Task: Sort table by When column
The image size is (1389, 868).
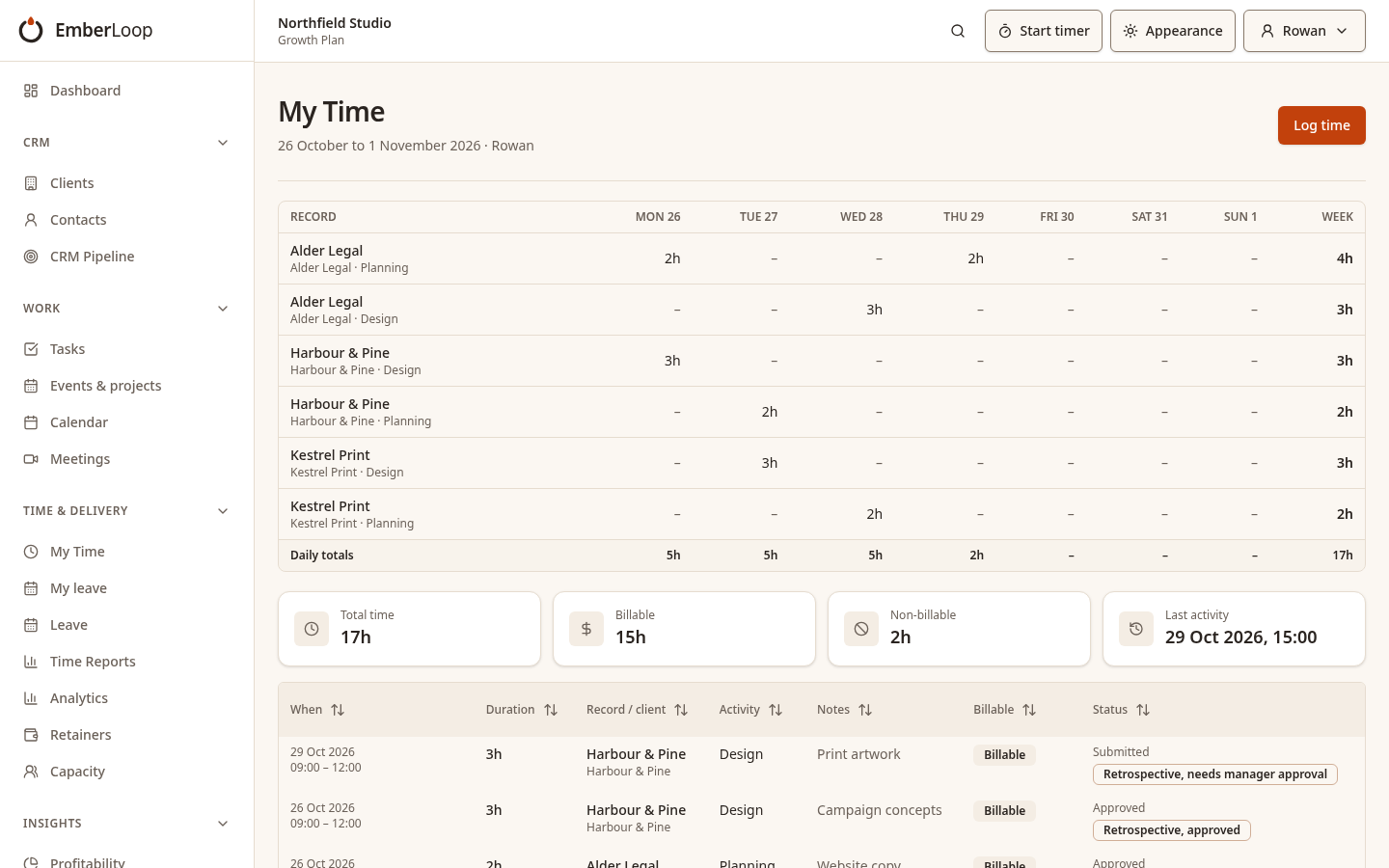Action: [x=317, y=710]
